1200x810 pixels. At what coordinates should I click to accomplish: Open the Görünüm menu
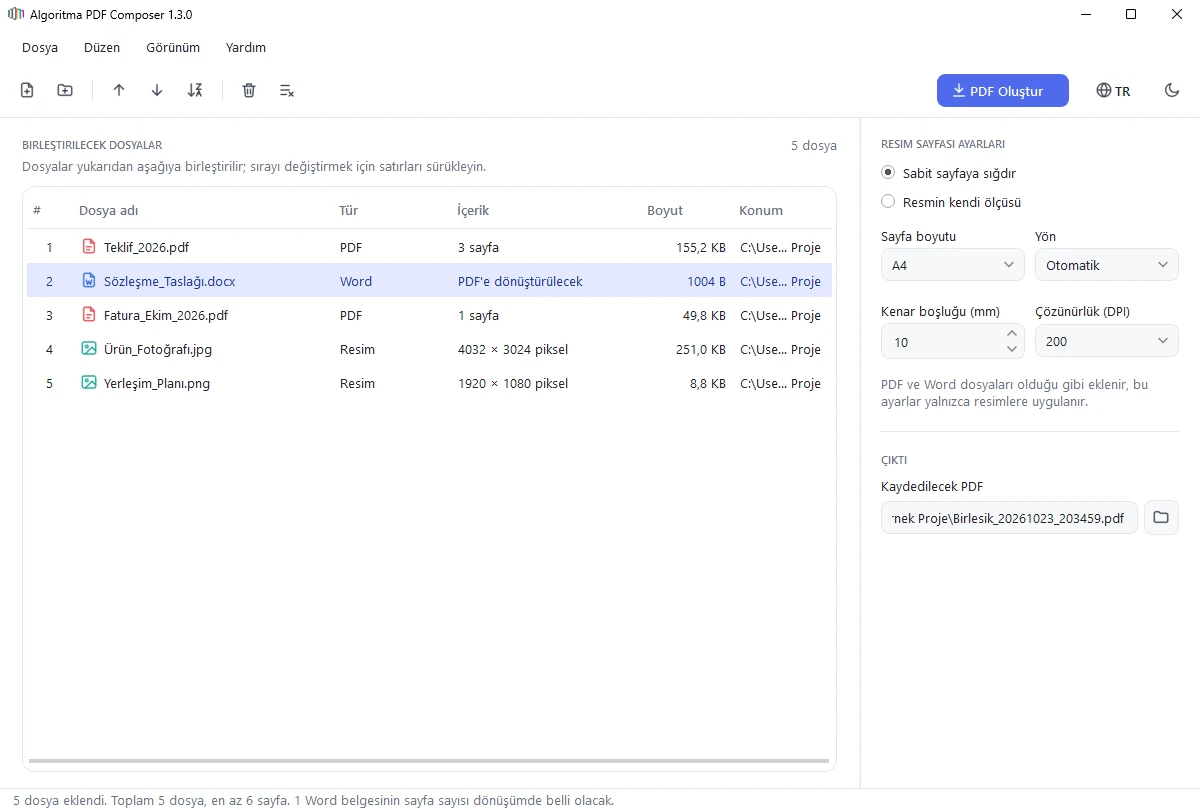click(x=173, y=47)
